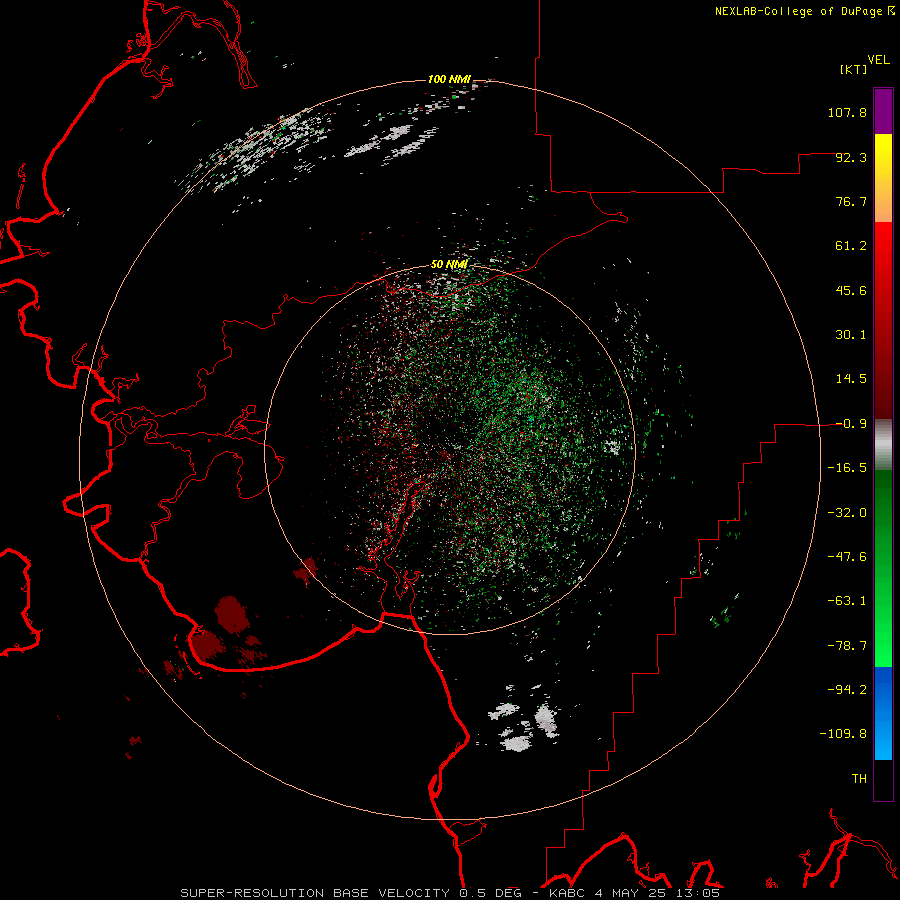Click the -0.9 velocity scale value
This screenshot has height=900, width=900.
[851, 424]
